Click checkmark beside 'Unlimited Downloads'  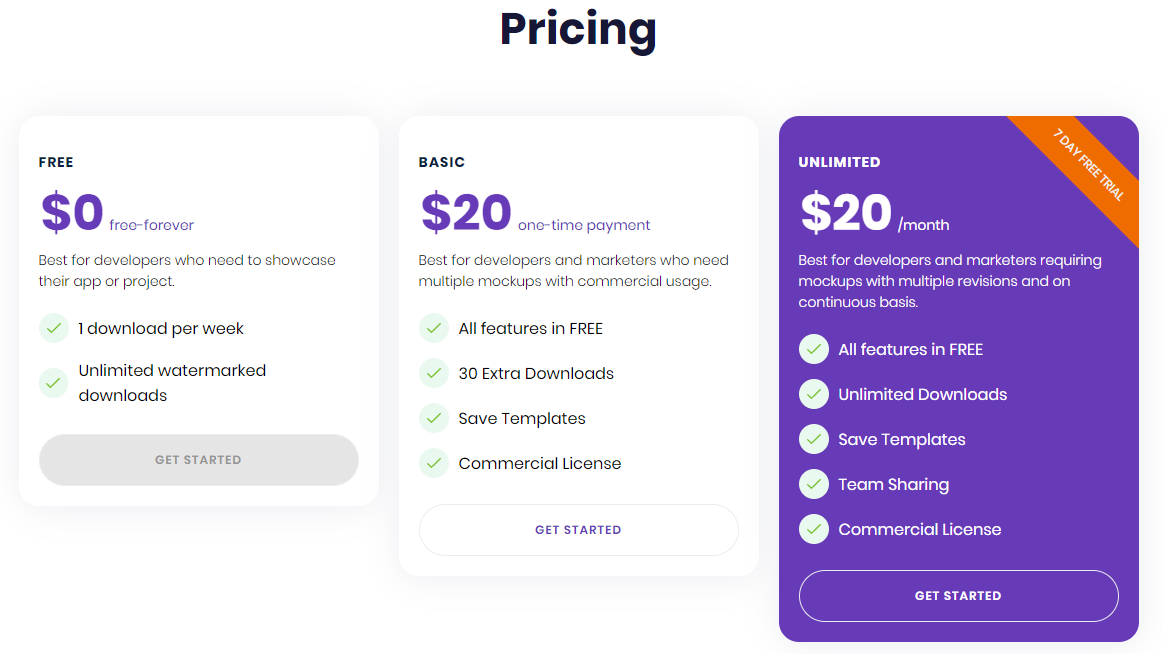[814, 394]
